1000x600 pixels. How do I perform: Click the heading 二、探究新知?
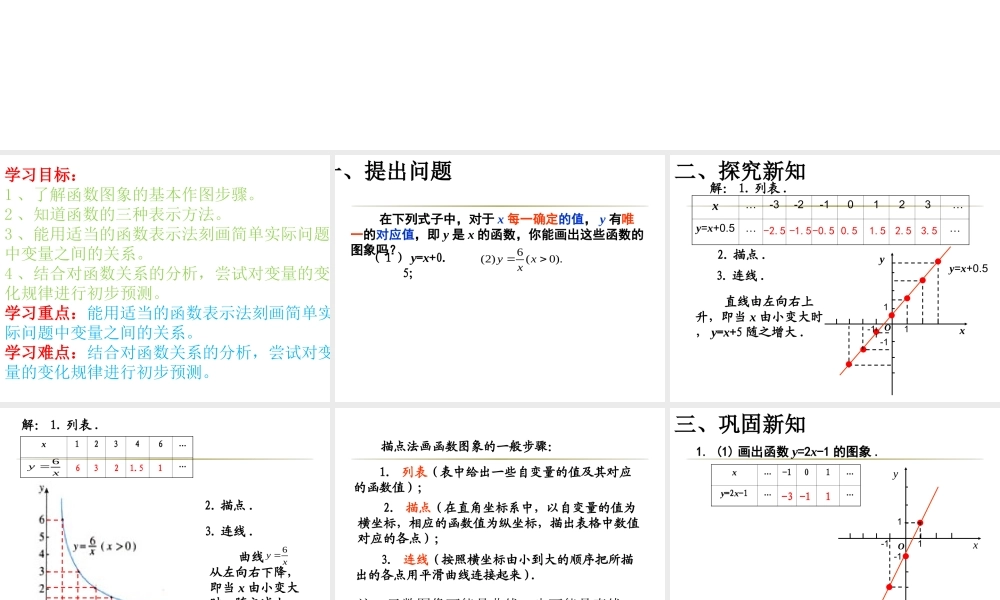[740, 171]
